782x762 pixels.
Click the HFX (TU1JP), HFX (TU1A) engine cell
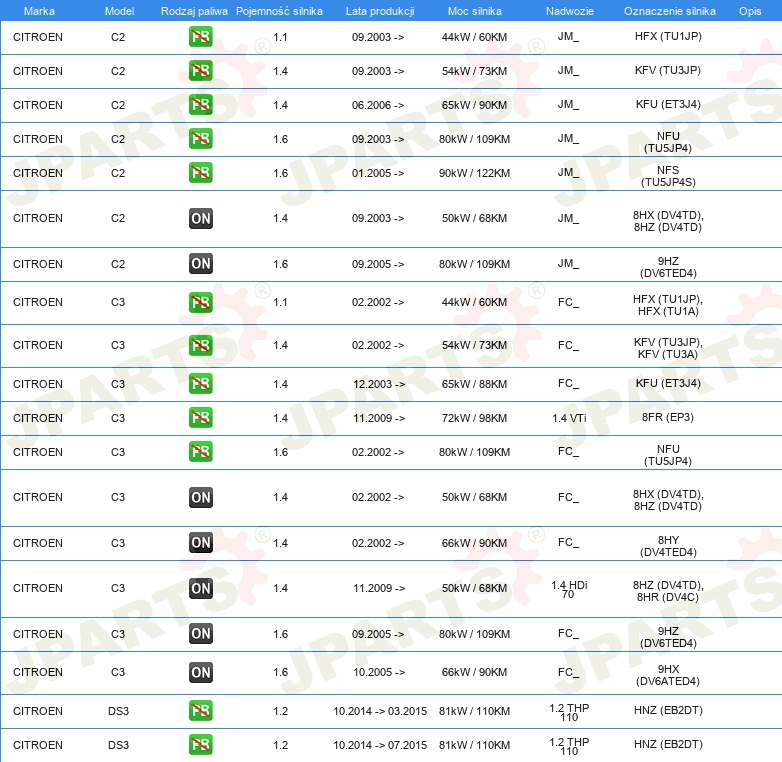point(668,305)
